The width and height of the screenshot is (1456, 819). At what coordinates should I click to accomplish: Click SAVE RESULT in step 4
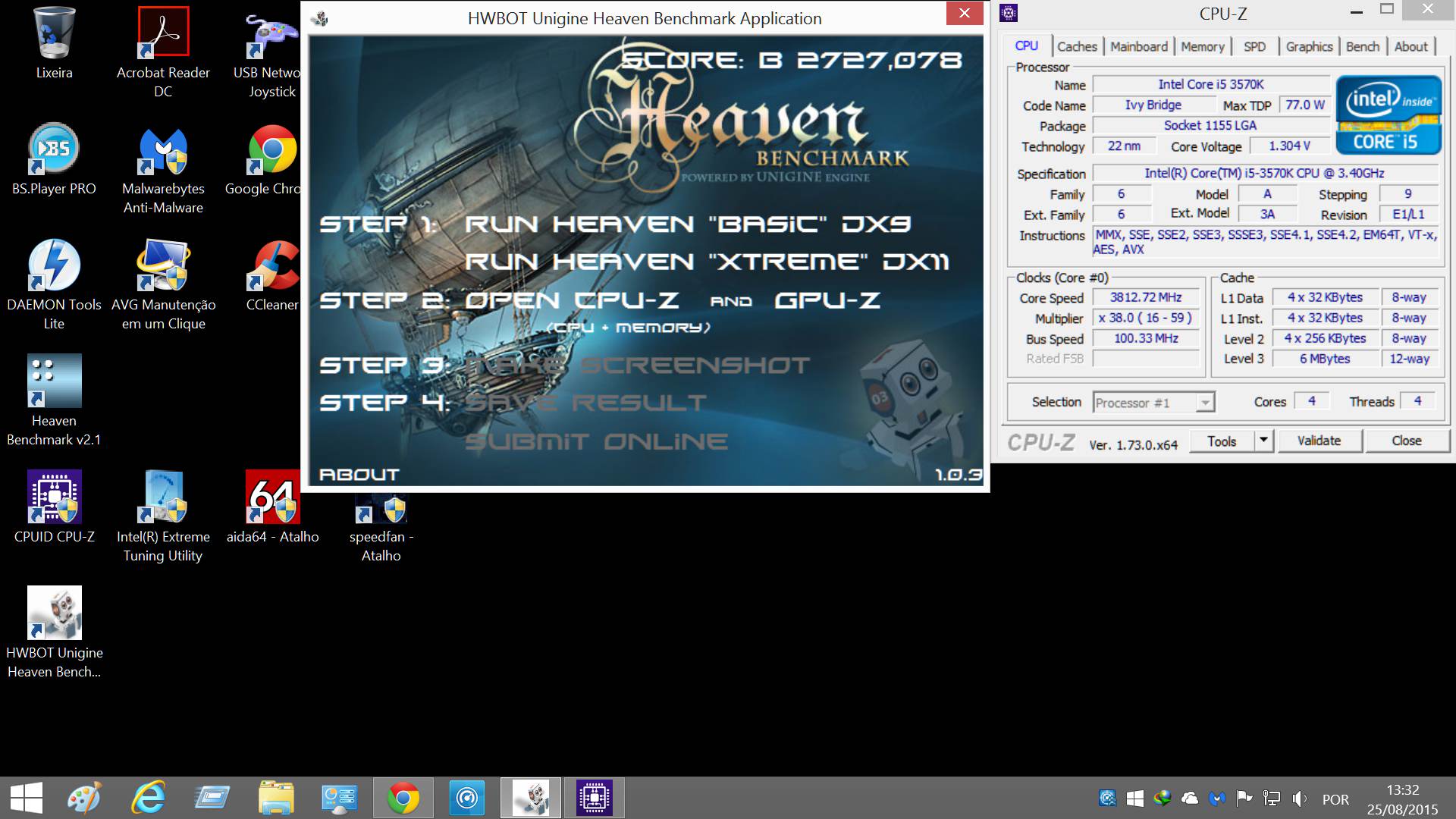585,403
